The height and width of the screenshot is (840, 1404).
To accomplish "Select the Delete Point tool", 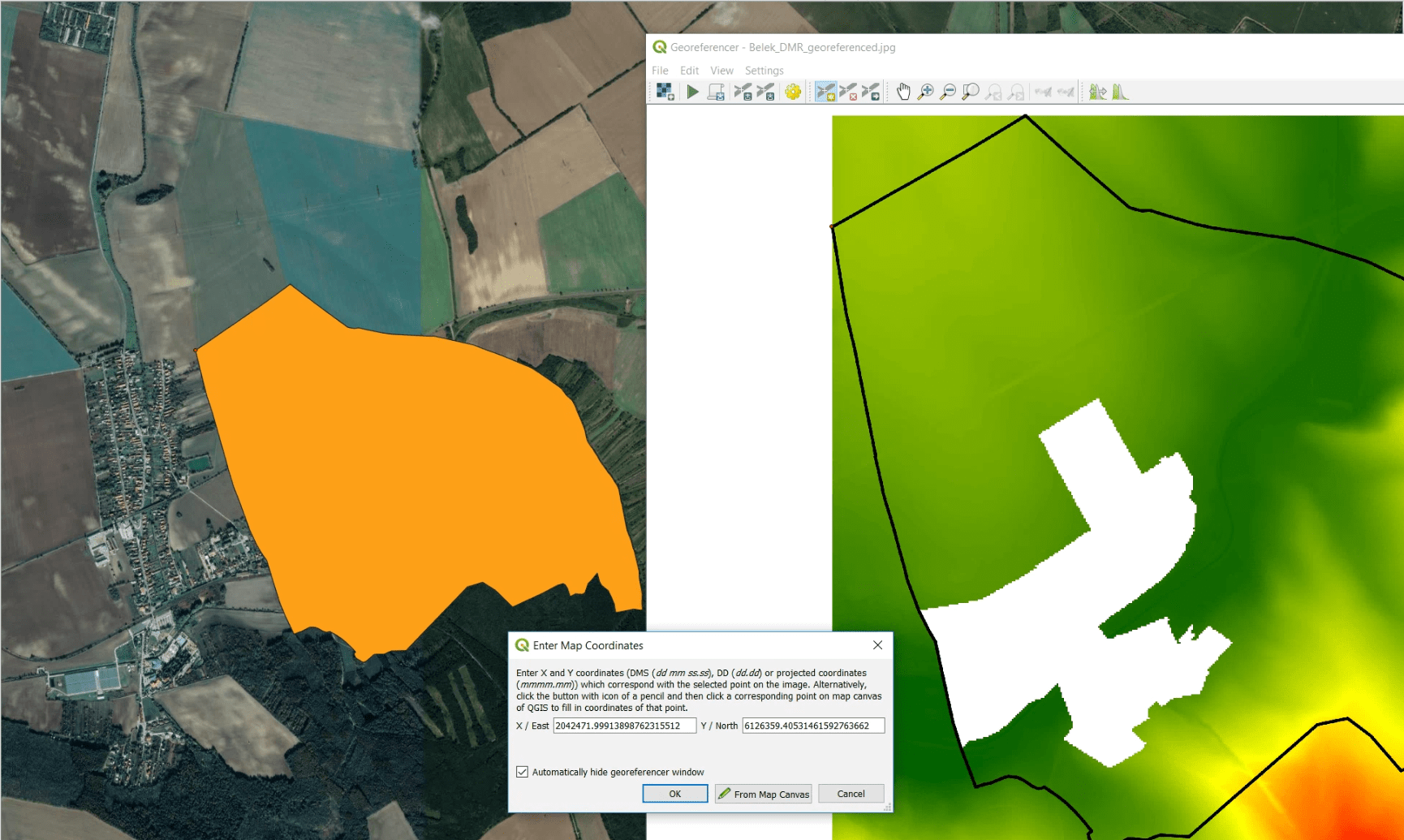I will 848,92.
